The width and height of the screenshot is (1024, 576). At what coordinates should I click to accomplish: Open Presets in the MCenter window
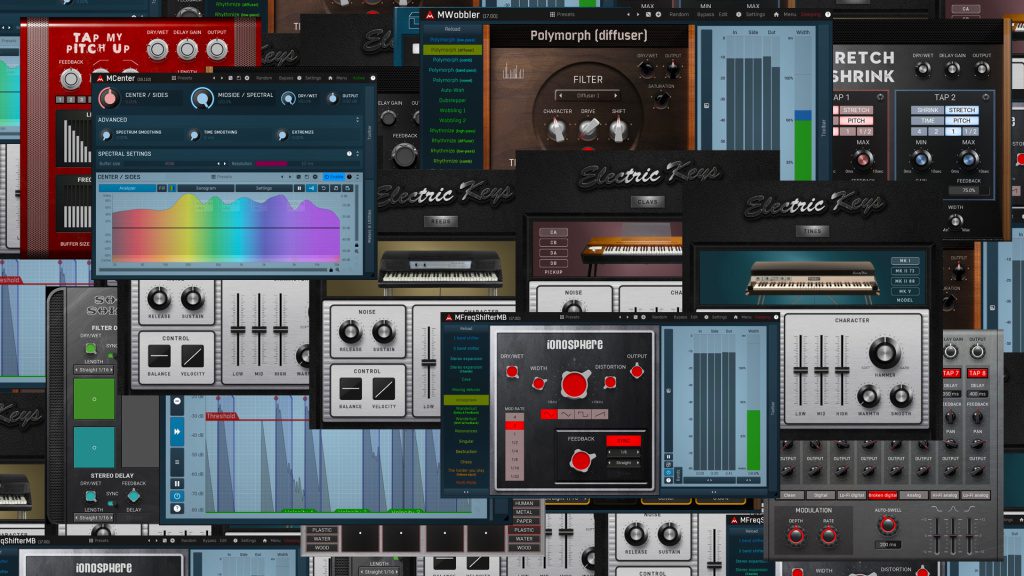click(x=182, y=78)
